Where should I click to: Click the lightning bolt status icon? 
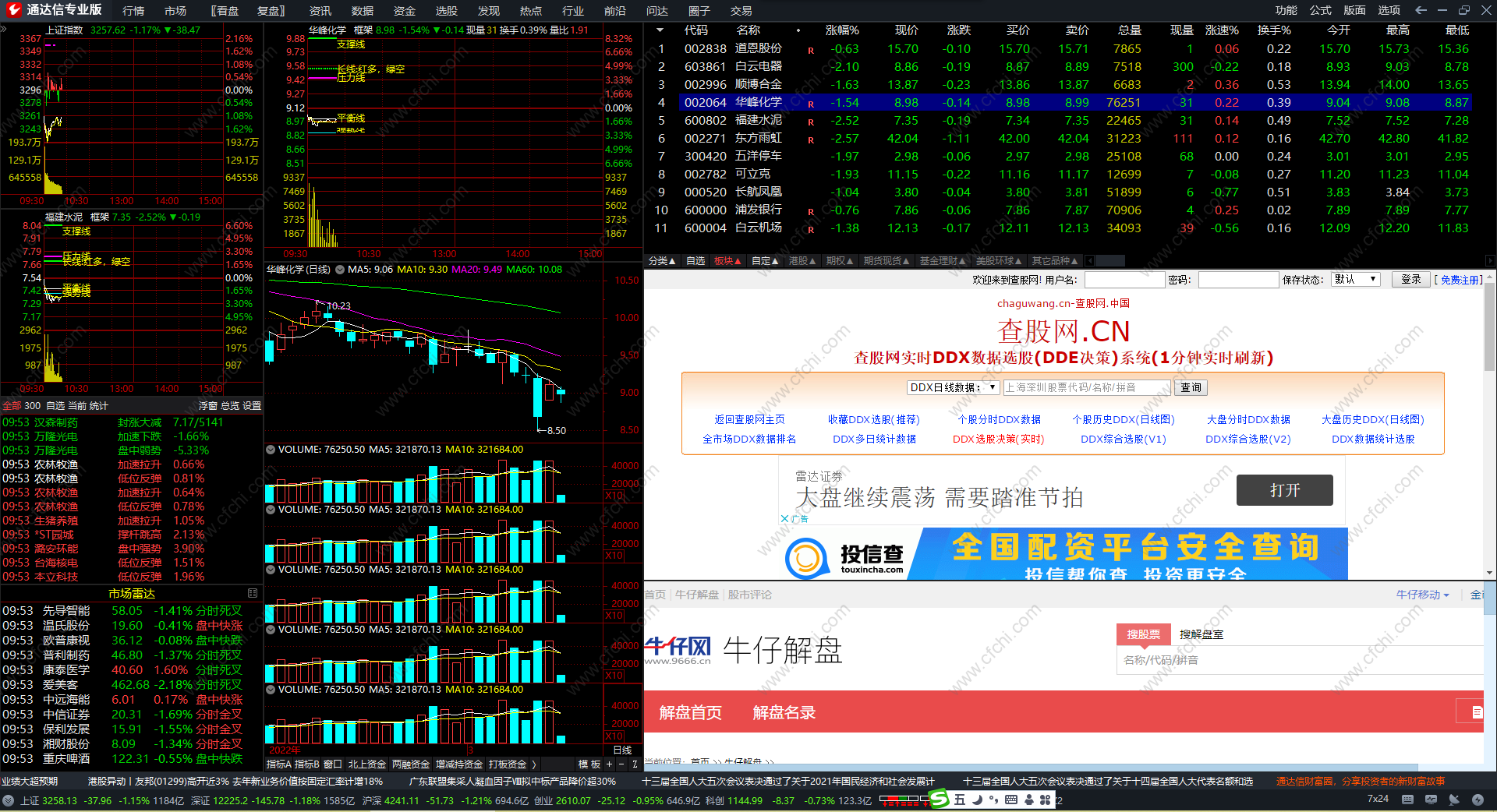coord(1478,800)
